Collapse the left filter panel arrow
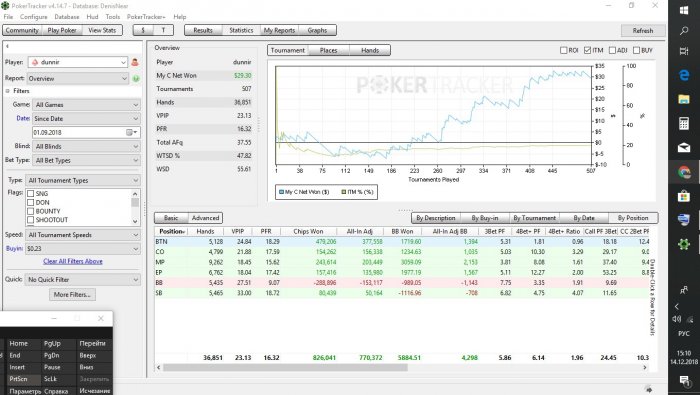 tap(7, 46)
